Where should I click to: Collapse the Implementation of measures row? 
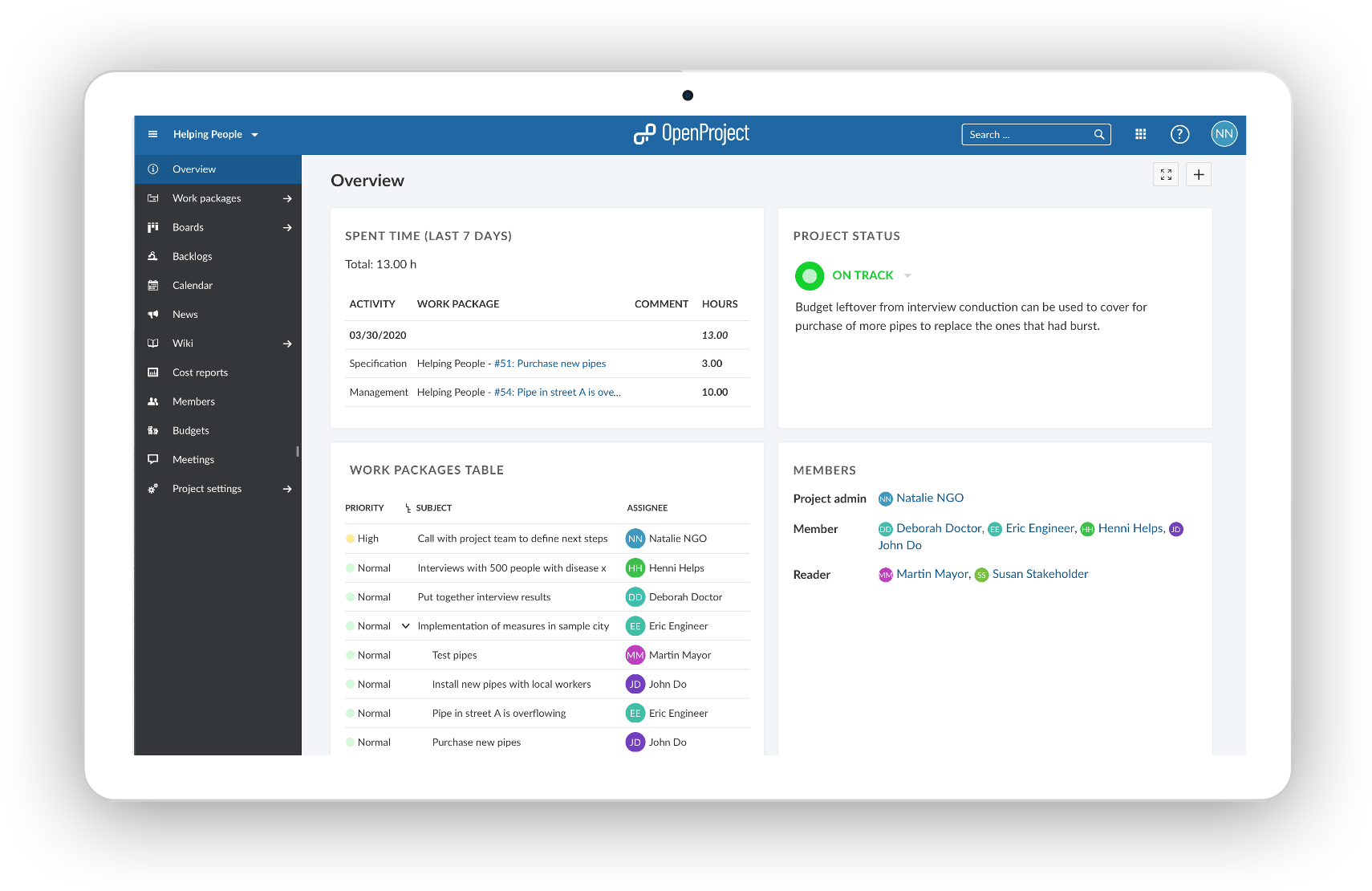coord(405,626)
